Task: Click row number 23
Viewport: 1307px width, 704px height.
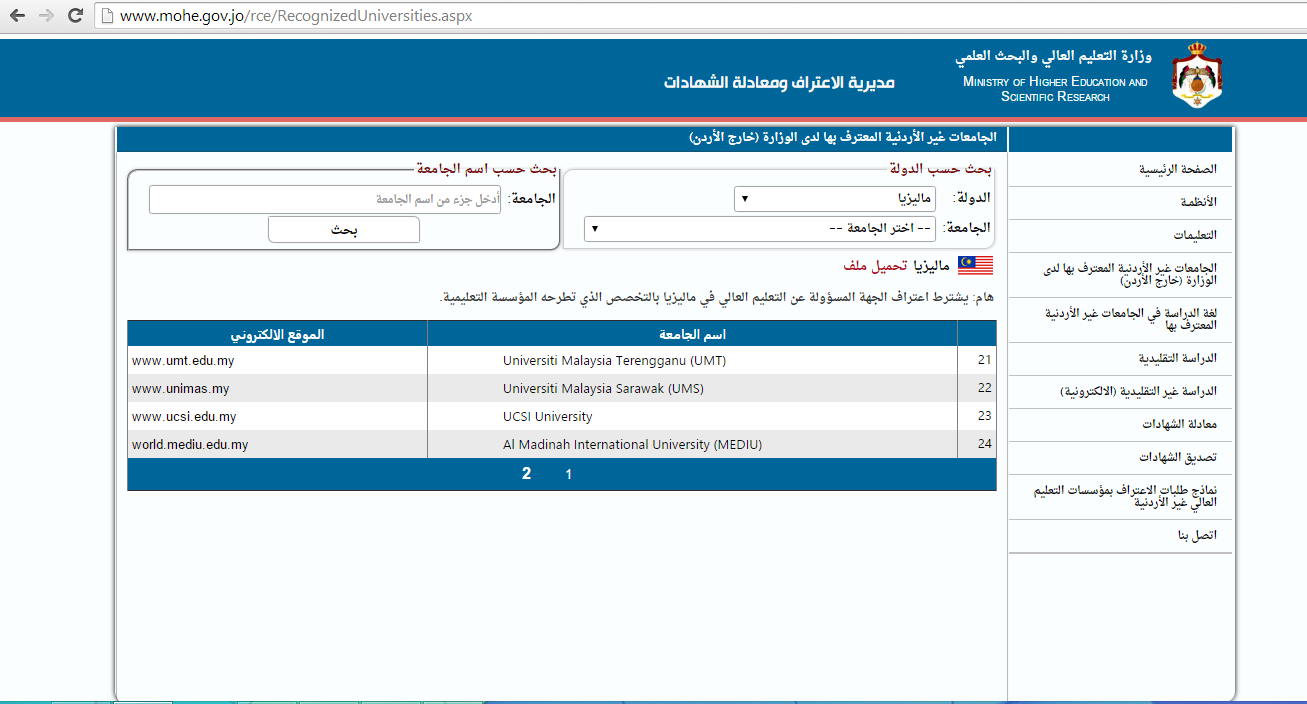Action: (984, 417)
